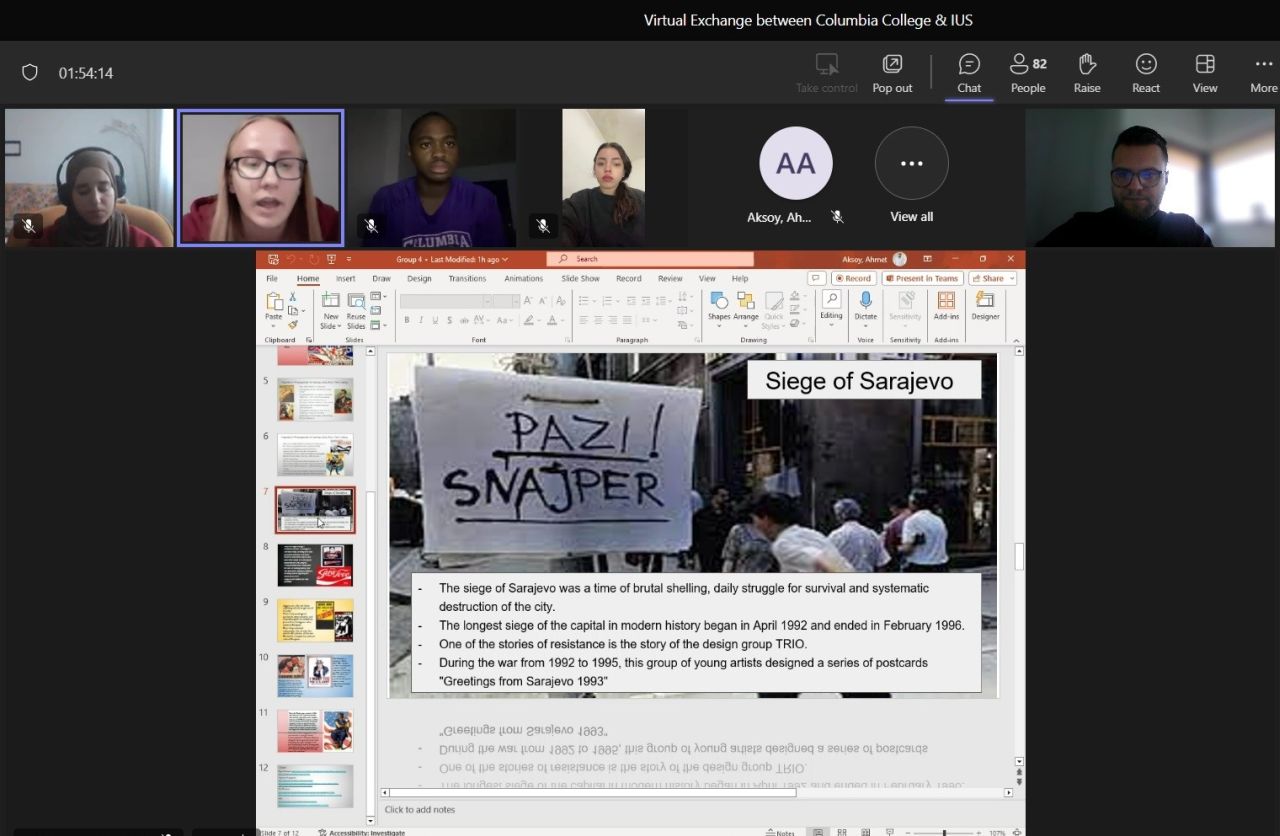Open the Designer pane in PowerPoint
The height and width of the screenshot is (836, 1280).
coord(985,305)
